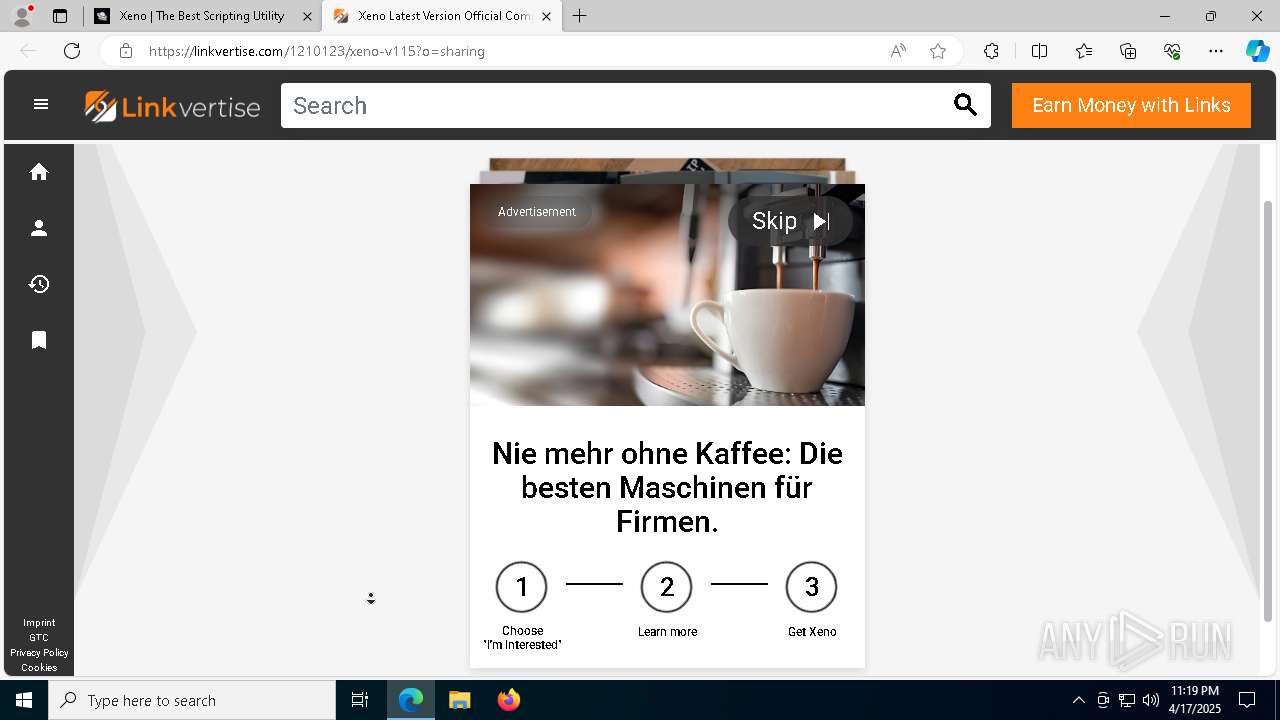The image size is (1280, 720).
Task: Close the Xeno Best Scripting Utility tab
Action: tap(307, 16)
